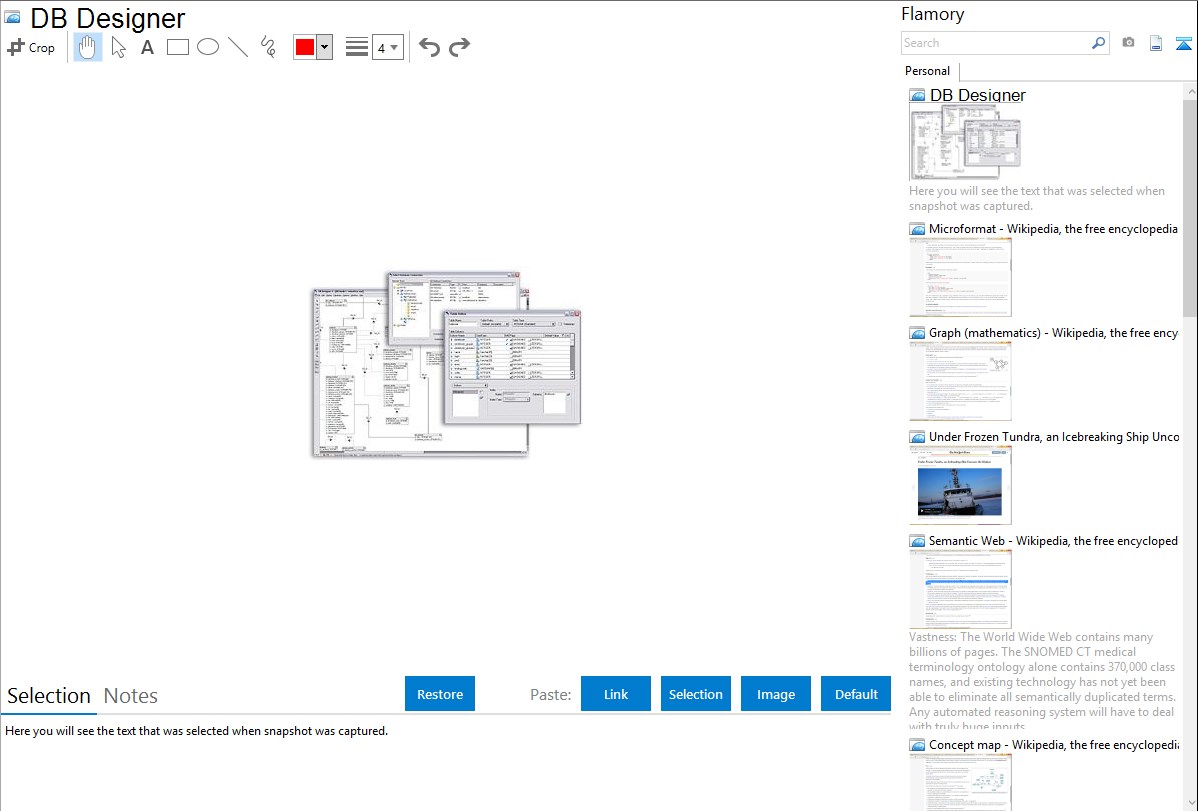Click the Flamory search field

coord(996,43)
